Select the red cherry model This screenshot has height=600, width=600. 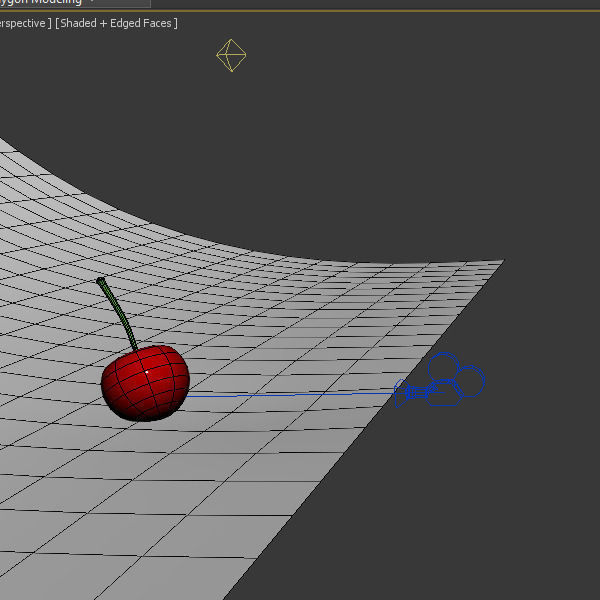(x=145, y=383)
